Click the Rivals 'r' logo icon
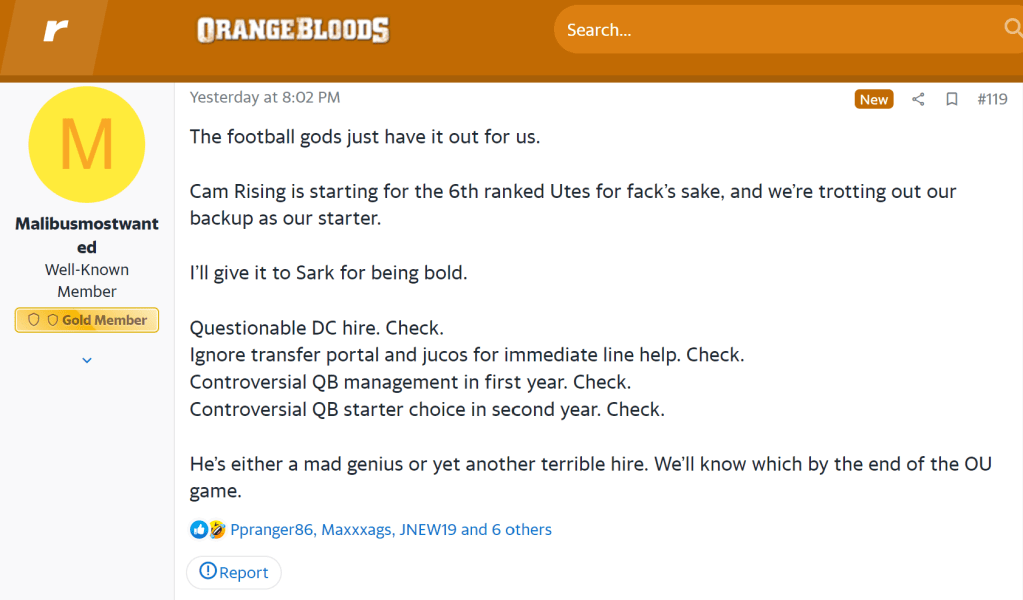 (55, 31)
